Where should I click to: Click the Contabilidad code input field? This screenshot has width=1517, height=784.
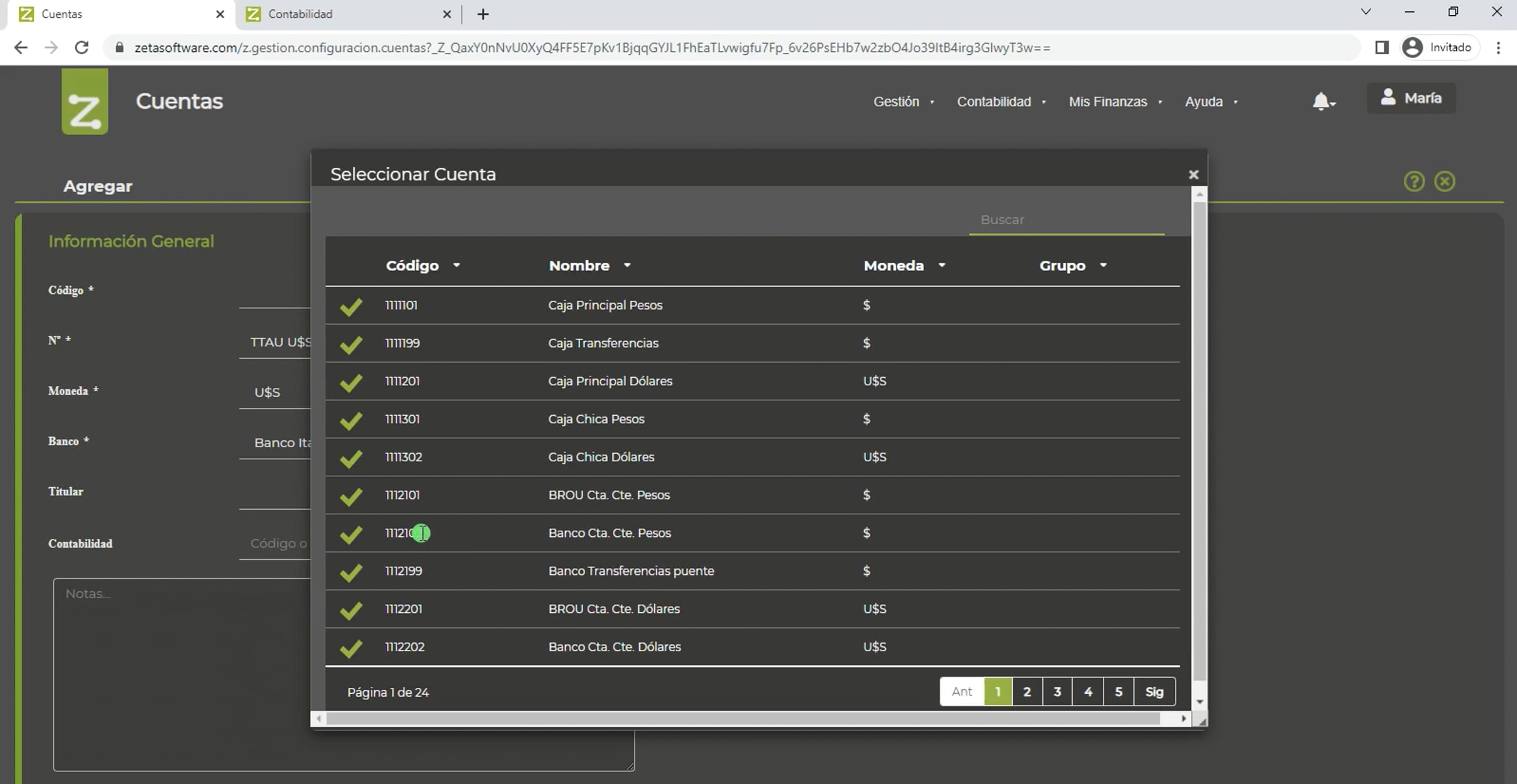click(x=276, y=543)
